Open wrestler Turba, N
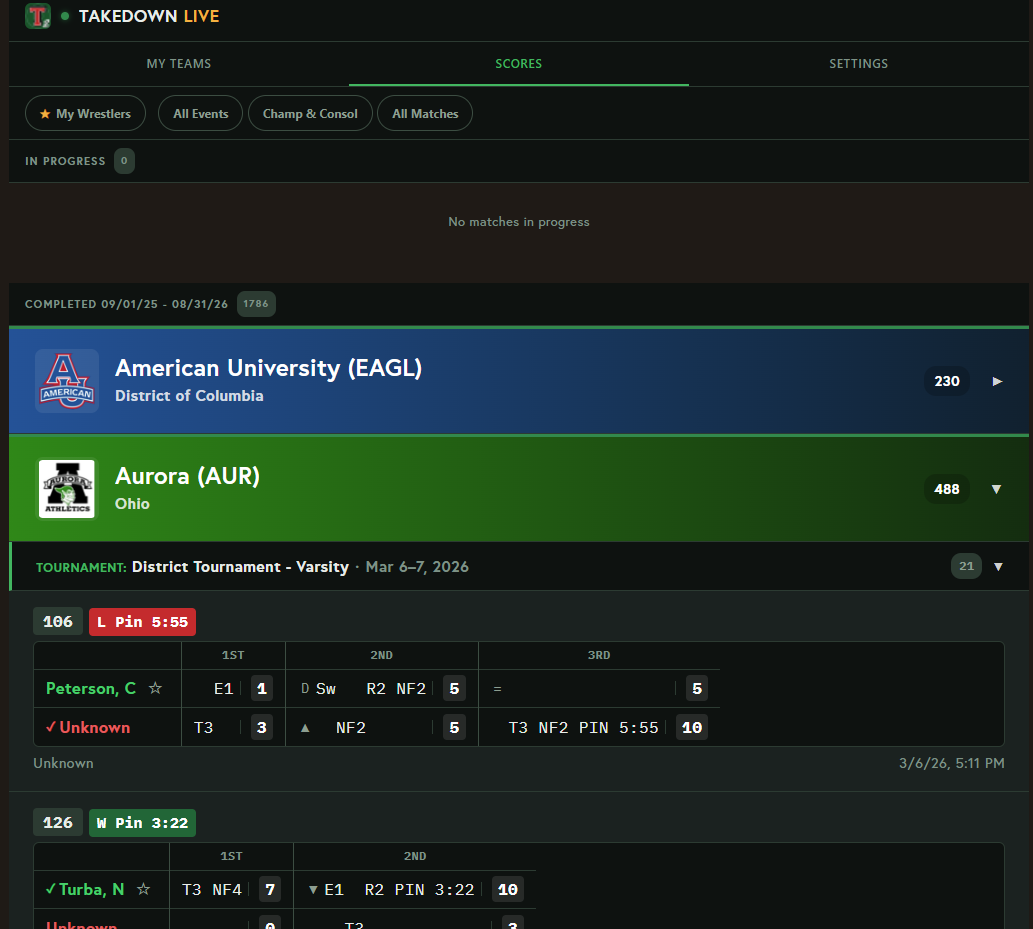This screenshot has height=929, width=1033. click(x=92, y=889)
